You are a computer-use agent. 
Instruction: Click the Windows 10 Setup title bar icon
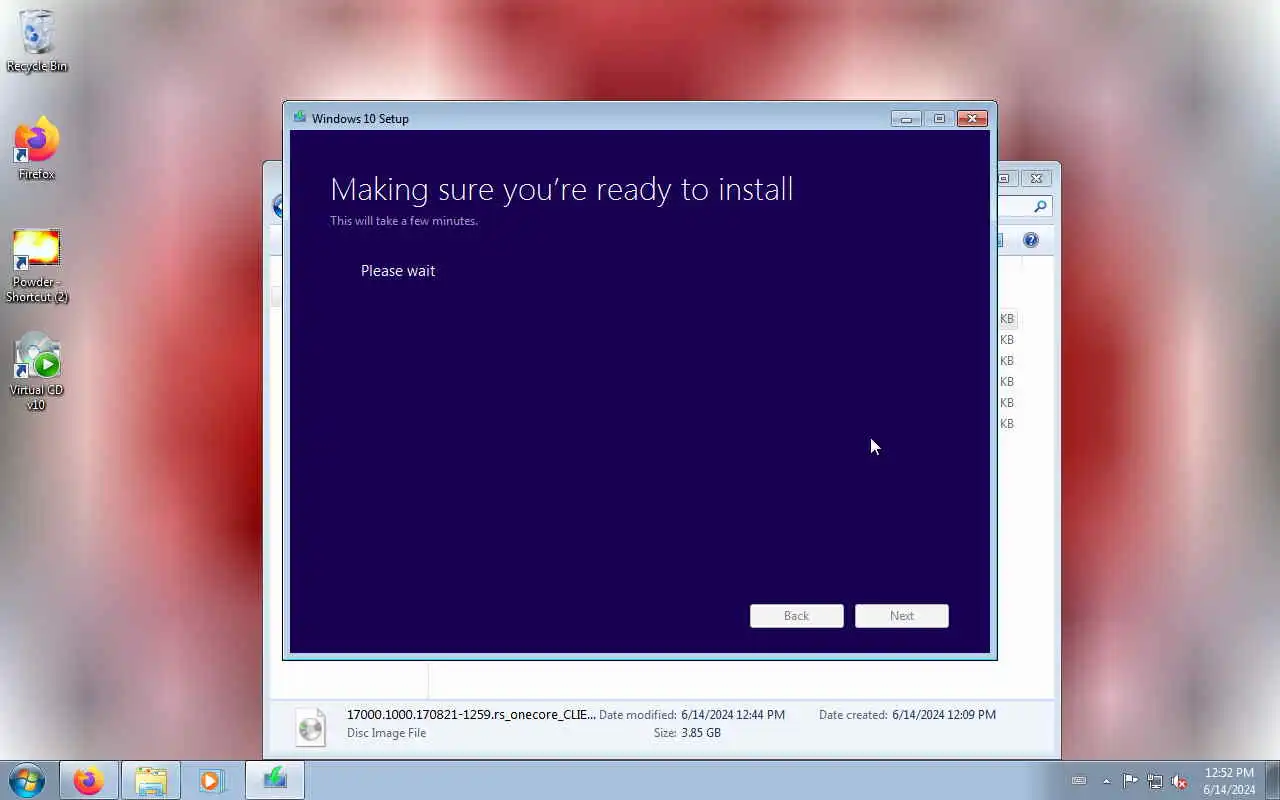pyautogui.click(x=299, y=117)
